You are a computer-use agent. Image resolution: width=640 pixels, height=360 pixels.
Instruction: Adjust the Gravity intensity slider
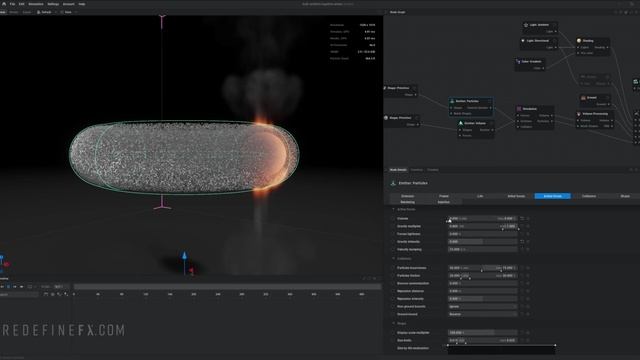pos(482,242)
